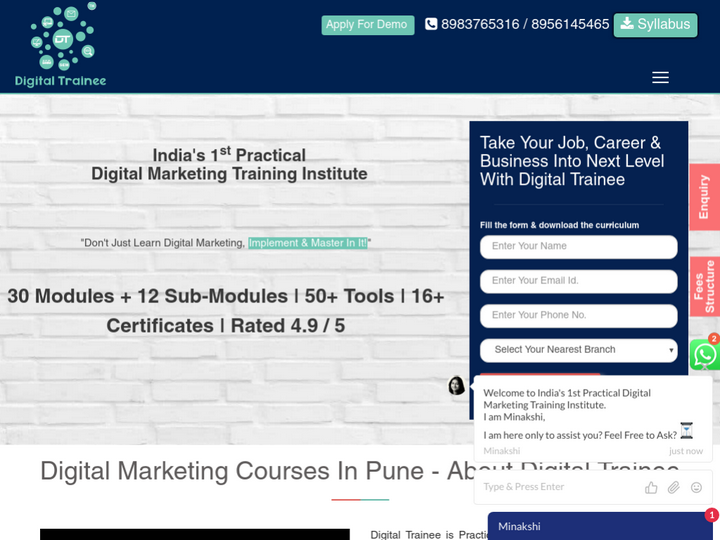Viewport: 720px width, 540px height.
Task: Click the Type & Press Enter chat box
Action: pyautogui.click(x=555, y=487)
